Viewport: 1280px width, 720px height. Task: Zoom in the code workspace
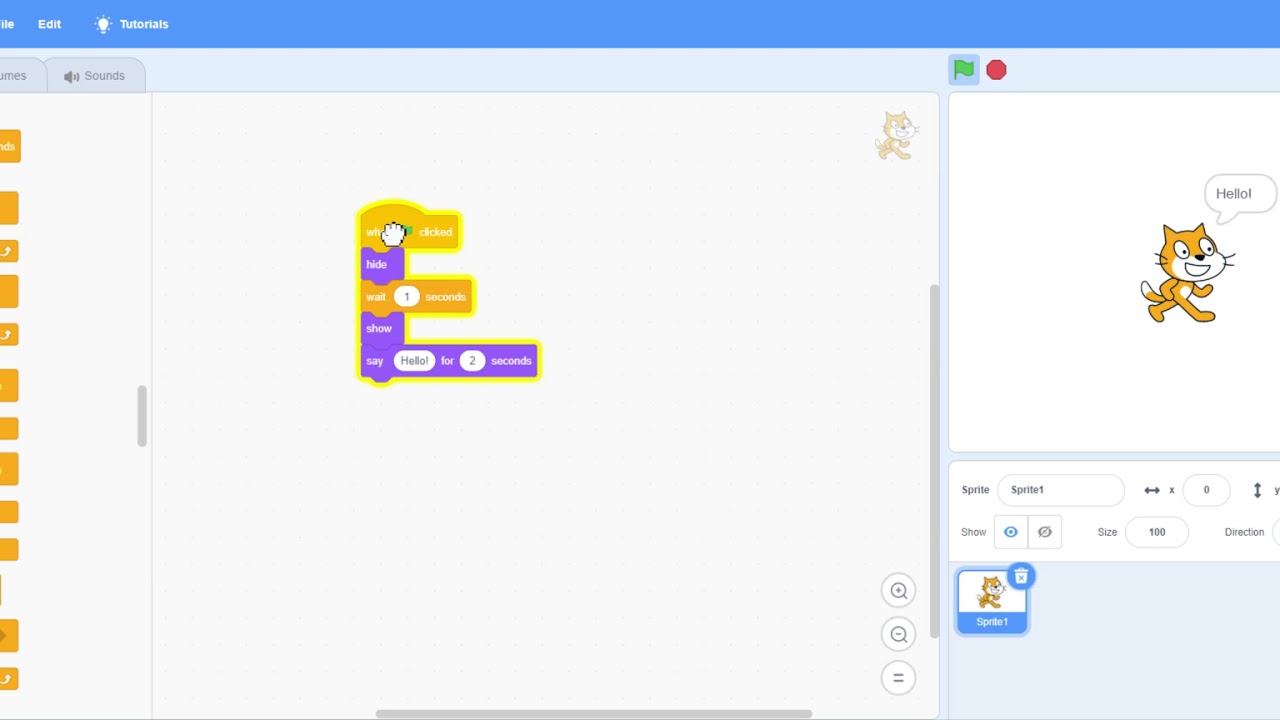tap(898, 590)
